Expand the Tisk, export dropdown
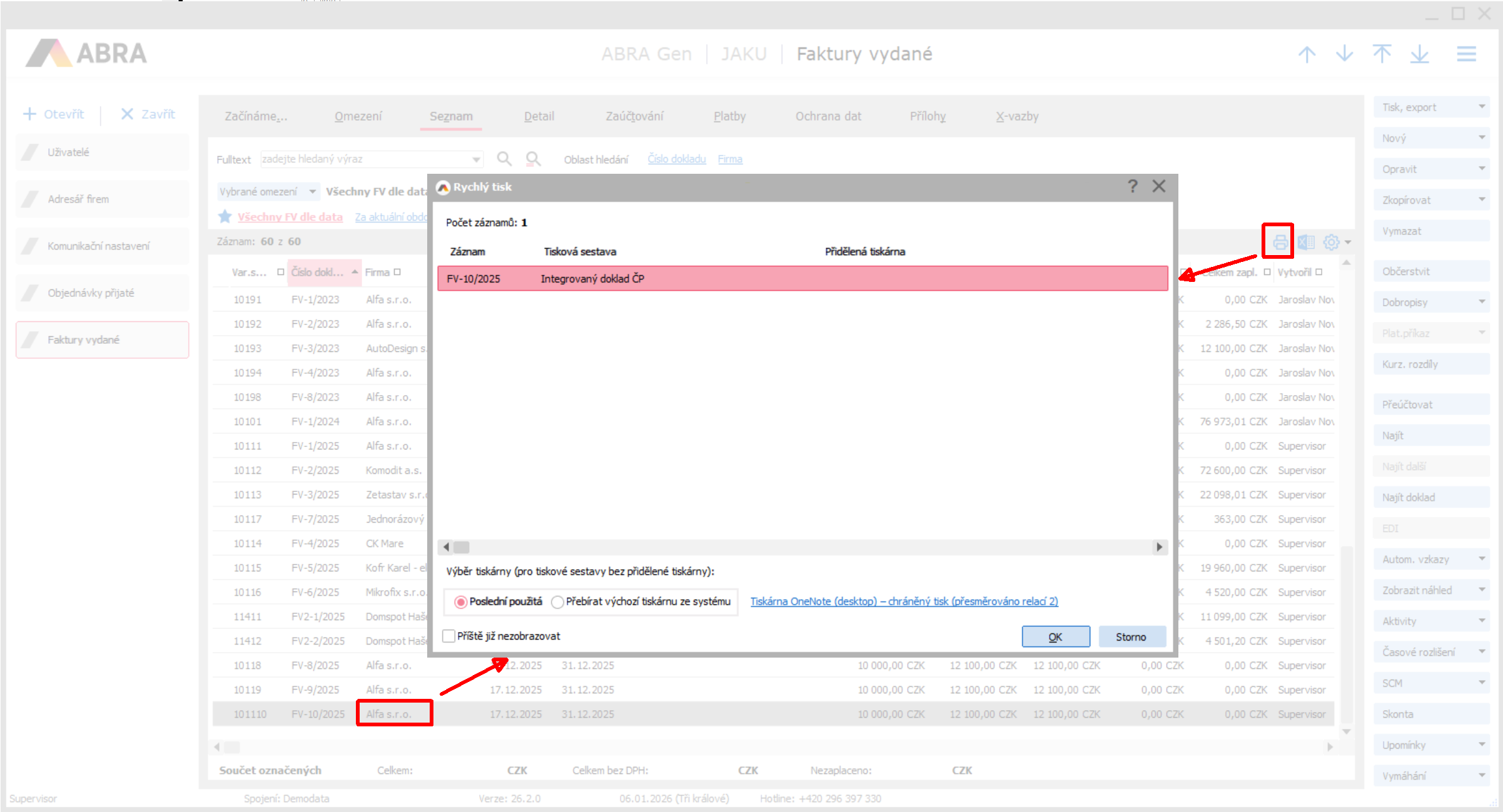Image resolution: width=1503 pixels, height=812 pixels. [x=1482, y=107]
